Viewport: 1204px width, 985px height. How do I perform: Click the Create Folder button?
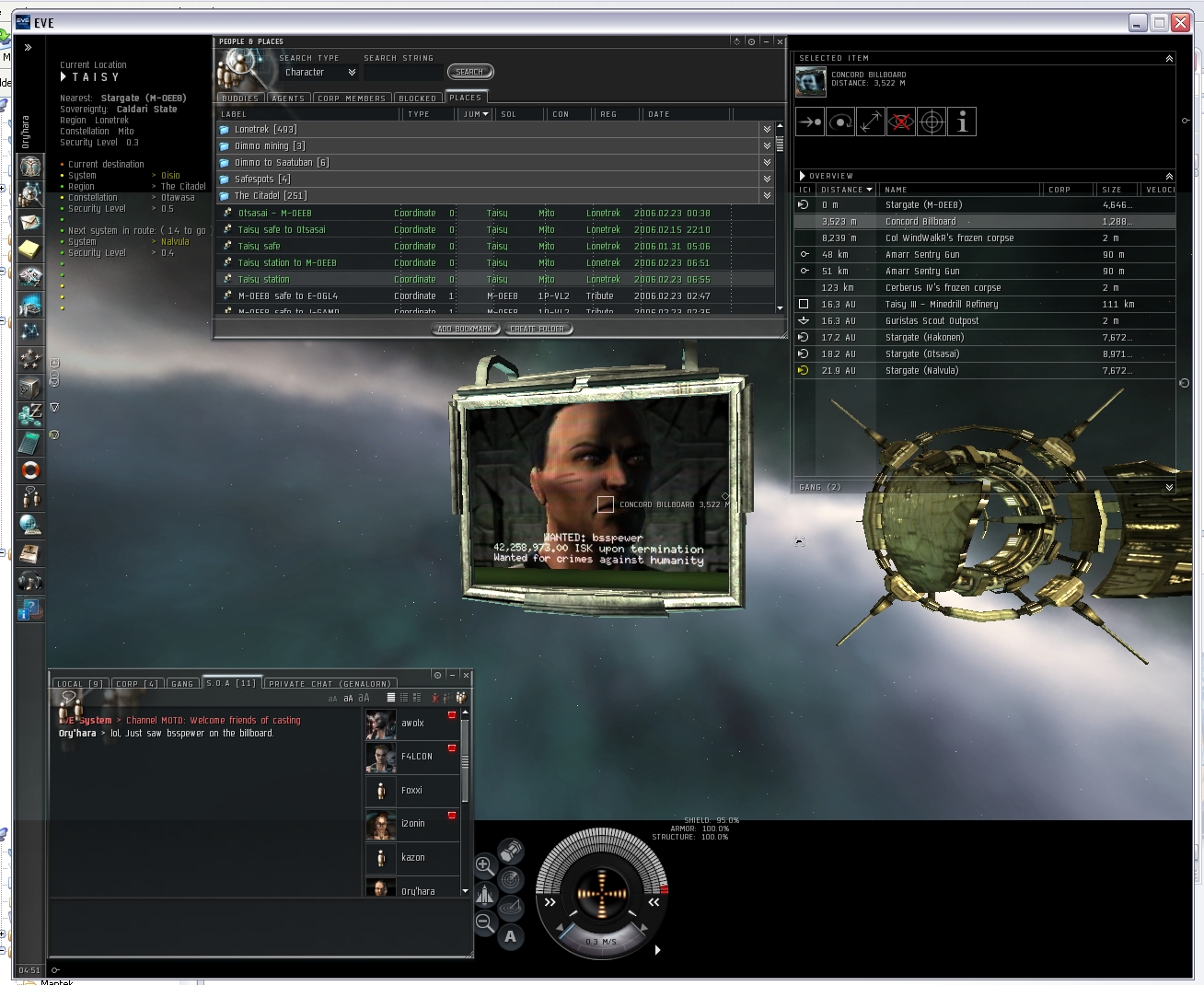point(538,329)
